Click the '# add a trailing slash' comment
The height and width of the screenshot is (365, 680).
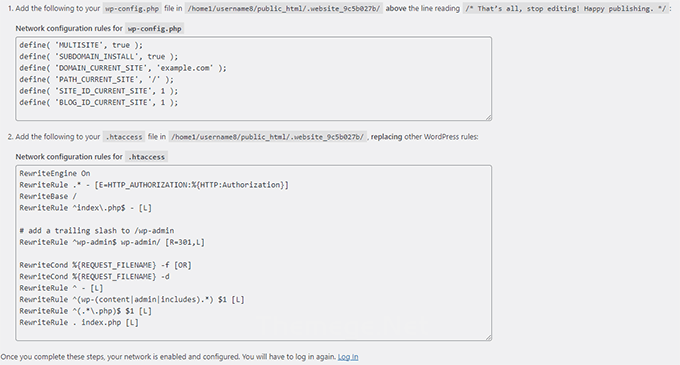click(x=97, y=231)
